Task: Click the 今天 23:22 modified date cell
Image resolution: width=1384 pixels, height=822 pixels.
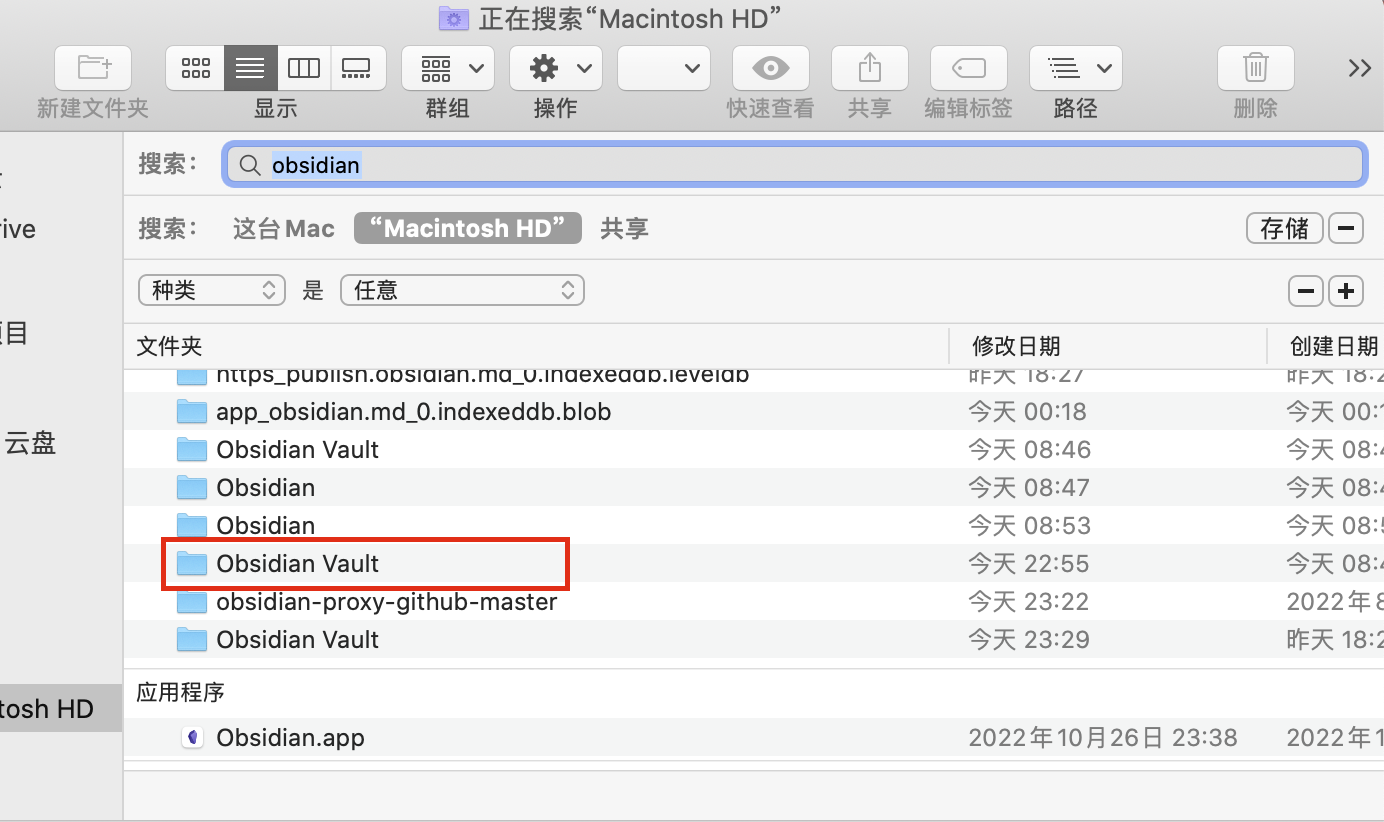Action: point(1029,601)
